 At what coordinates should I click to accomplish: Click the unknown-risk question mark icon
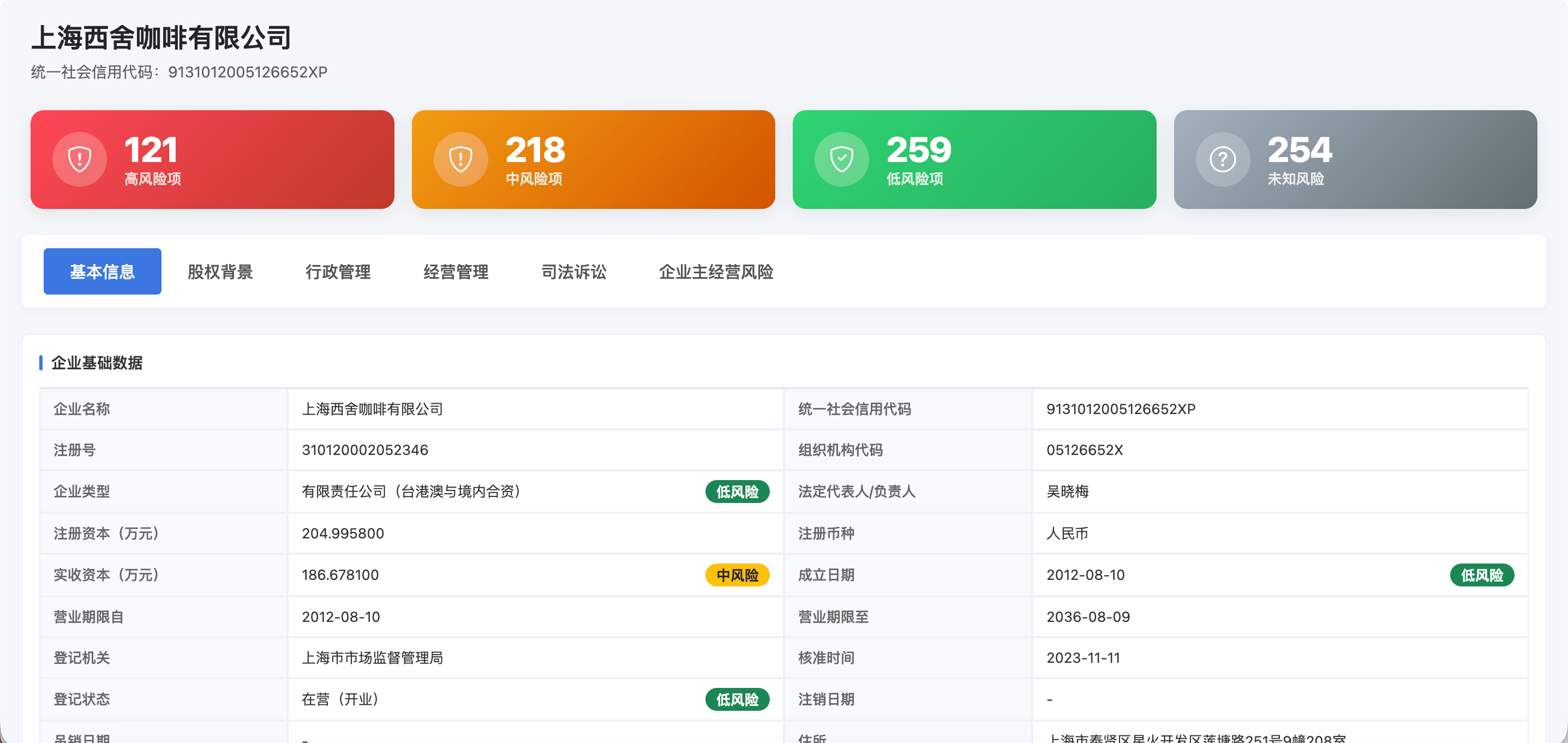click(1223, 159)
